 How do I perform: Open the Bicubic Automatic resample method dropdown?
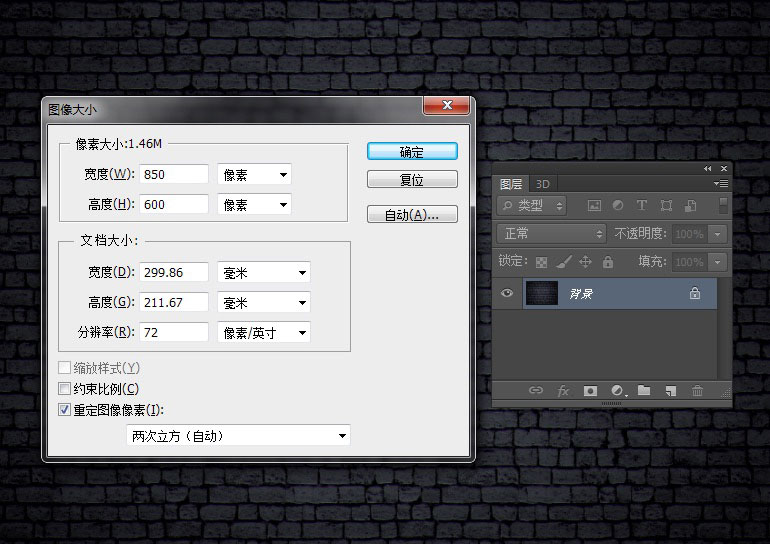(238, 435)
